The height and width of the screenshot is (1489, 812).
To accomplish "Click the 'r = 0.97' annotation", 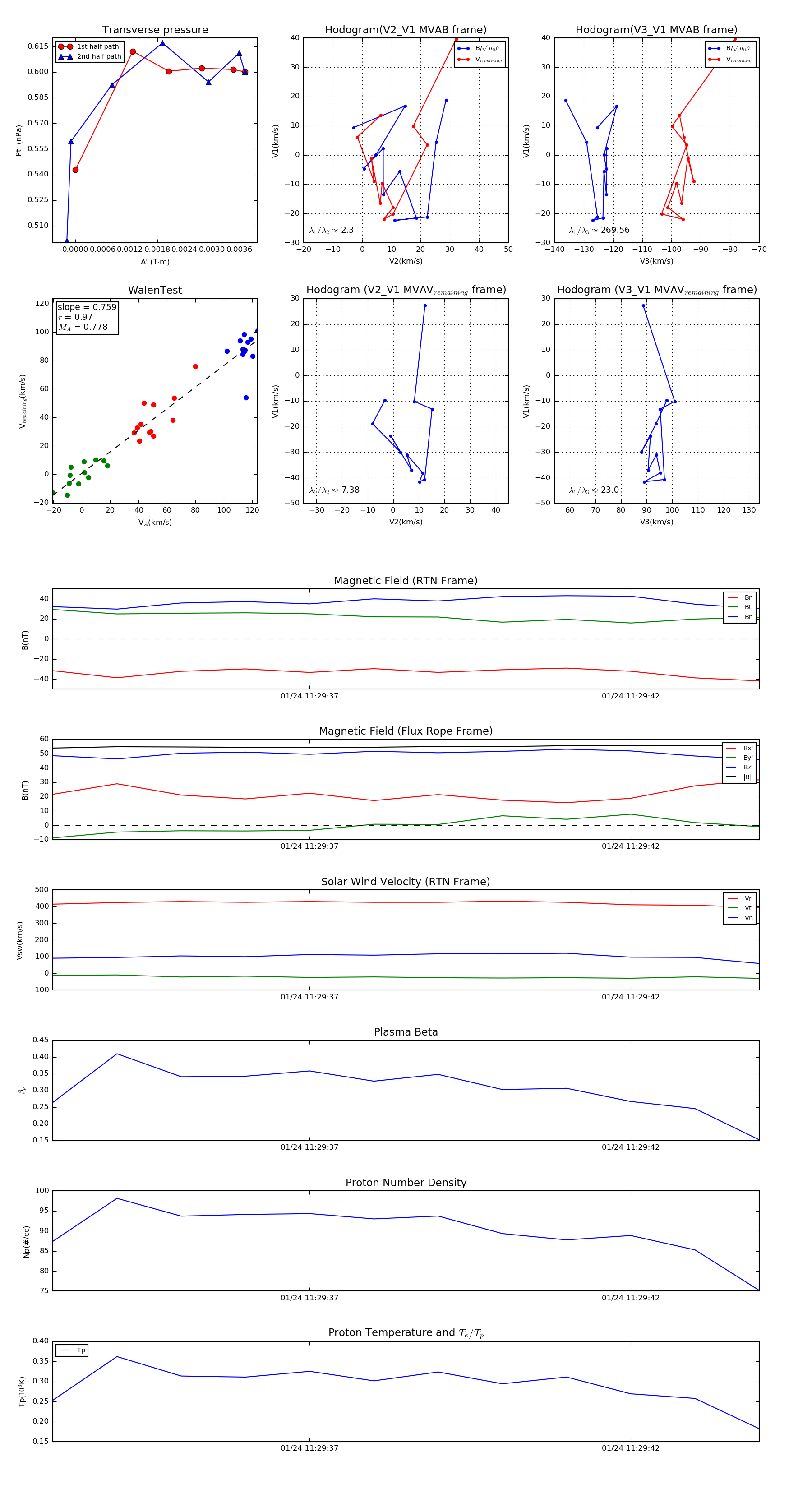I will click(x=75, y=317).
